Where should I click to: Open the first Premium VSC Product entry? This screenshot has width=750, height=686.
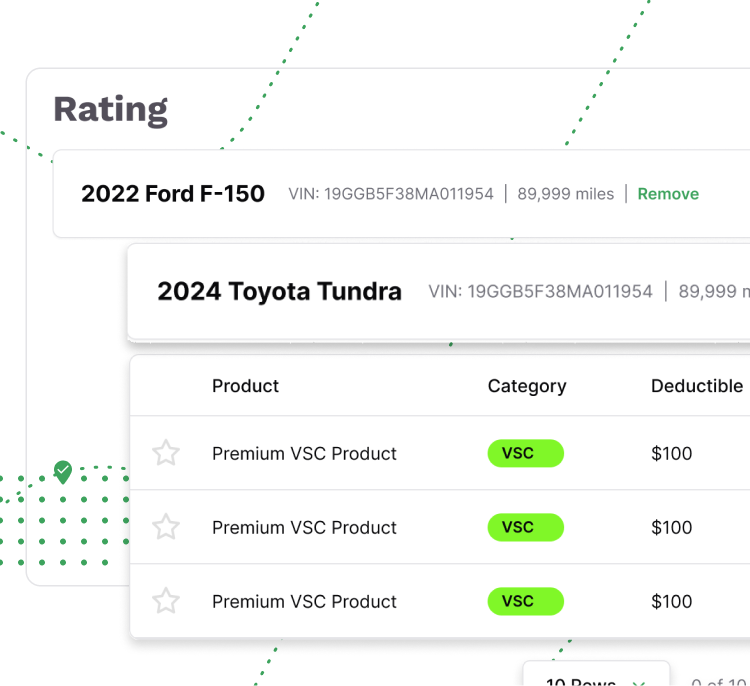[x=304, y=453]
